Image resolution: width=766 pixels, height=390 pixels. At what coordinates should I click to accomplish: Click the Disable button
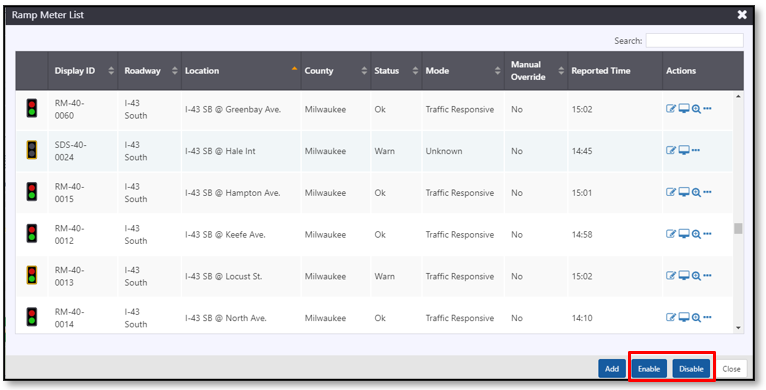(691, 369)
